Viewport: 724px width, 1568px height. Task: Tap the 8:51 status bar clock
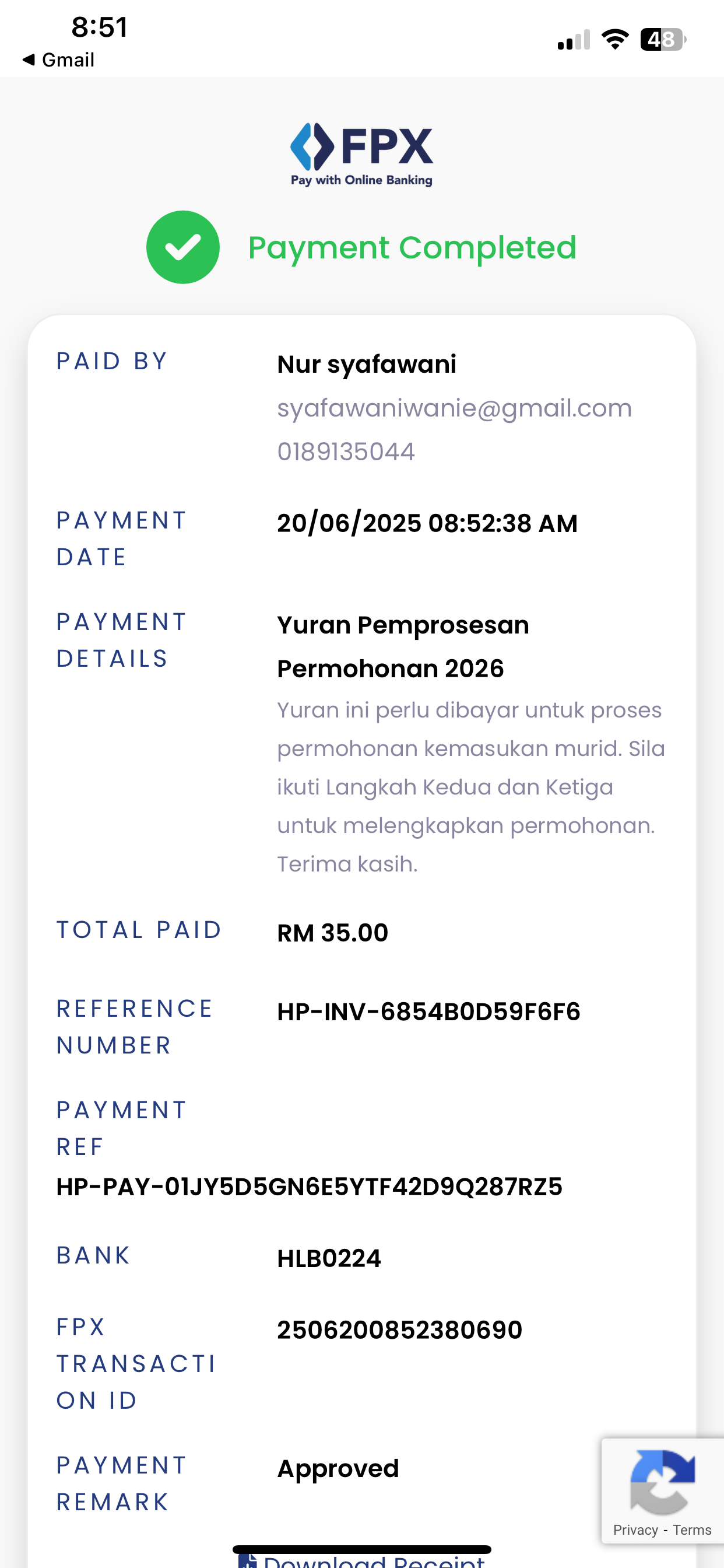pyautogui.click(x=100, y=27)
